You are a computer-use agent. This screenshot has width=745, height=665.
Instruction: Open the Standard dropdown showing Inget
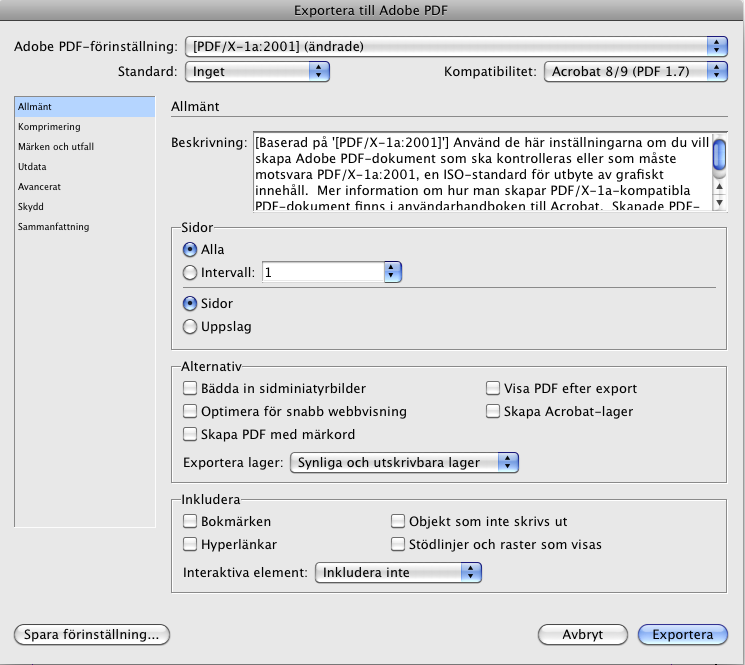pyautogui.click(x=257, y=71)
